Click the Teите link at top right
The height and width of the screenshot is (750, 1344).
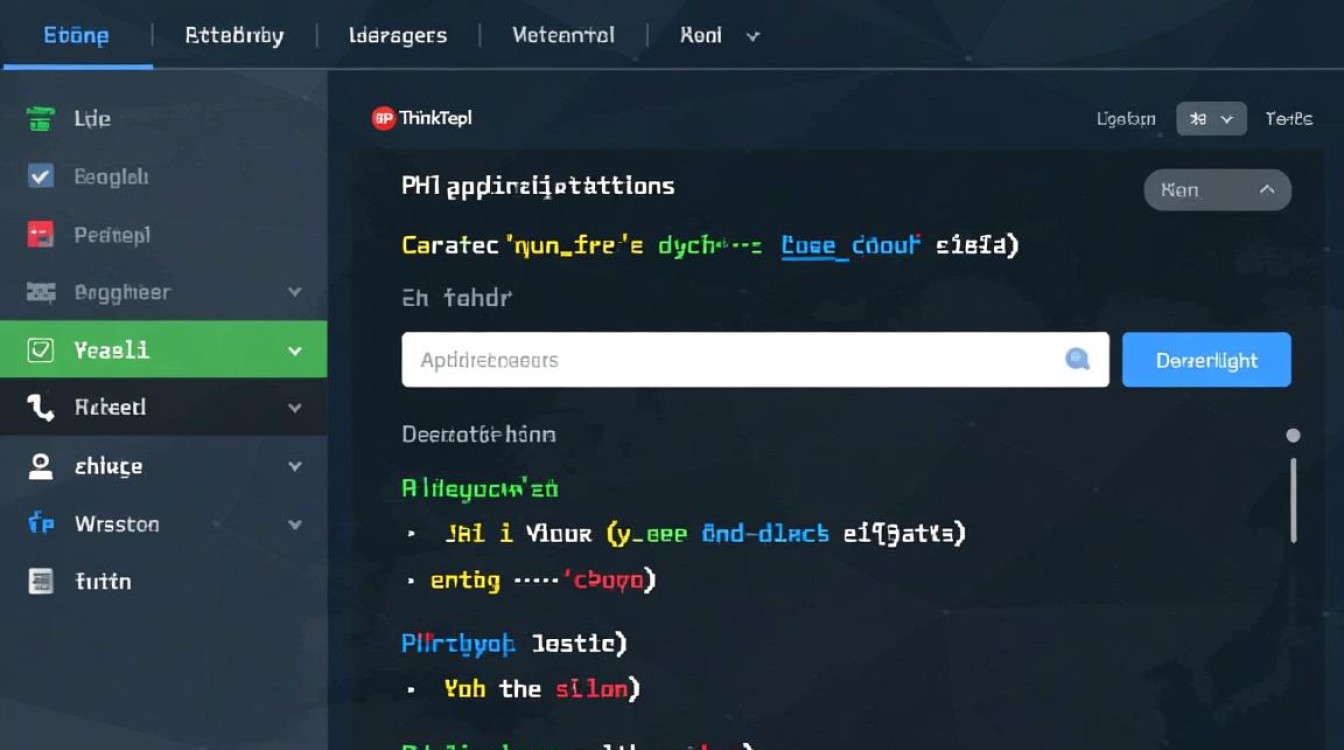click(1289, 119)
